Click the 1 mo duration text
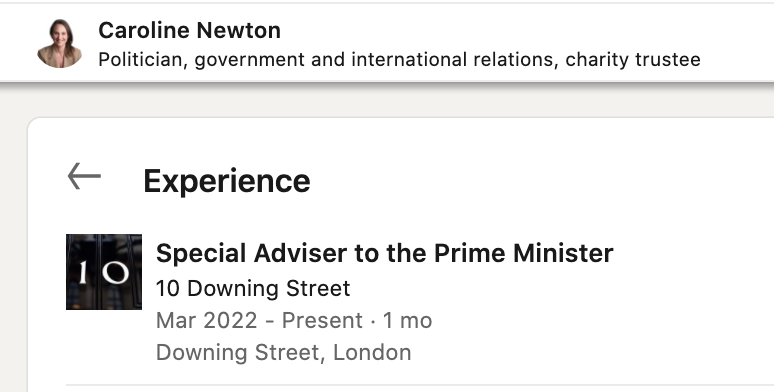774x392 pixels. tap(408, 320)
